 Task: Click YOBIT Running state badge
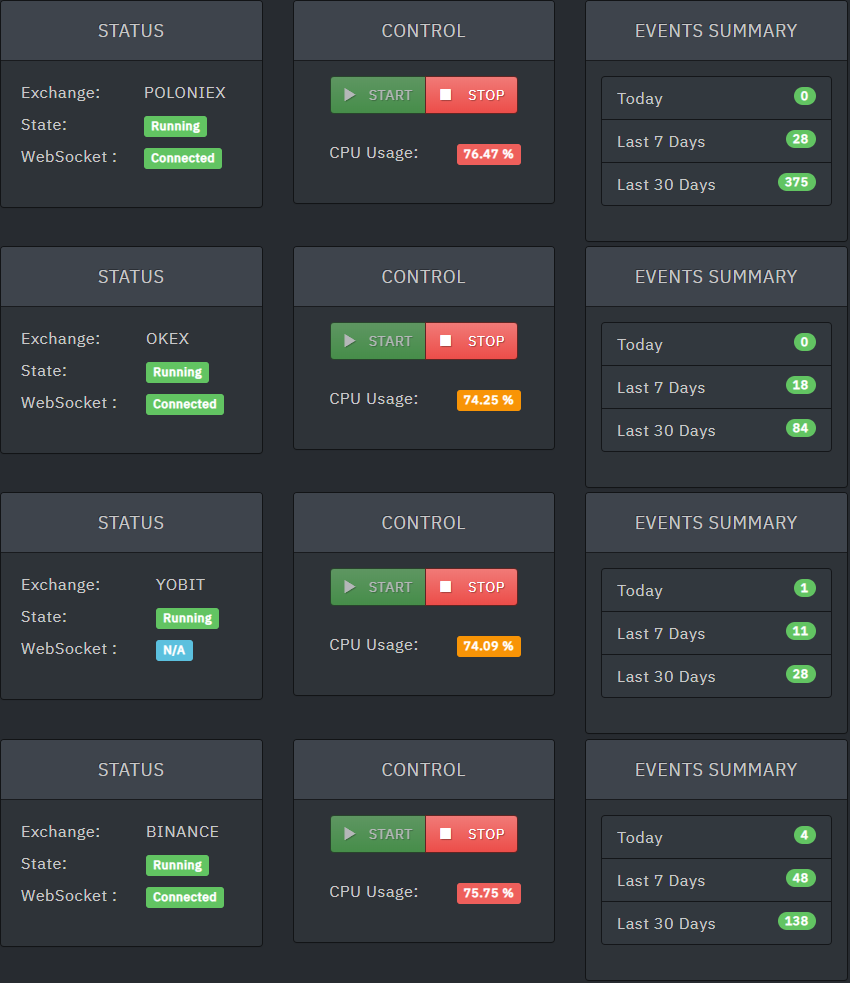pos(187,618)
